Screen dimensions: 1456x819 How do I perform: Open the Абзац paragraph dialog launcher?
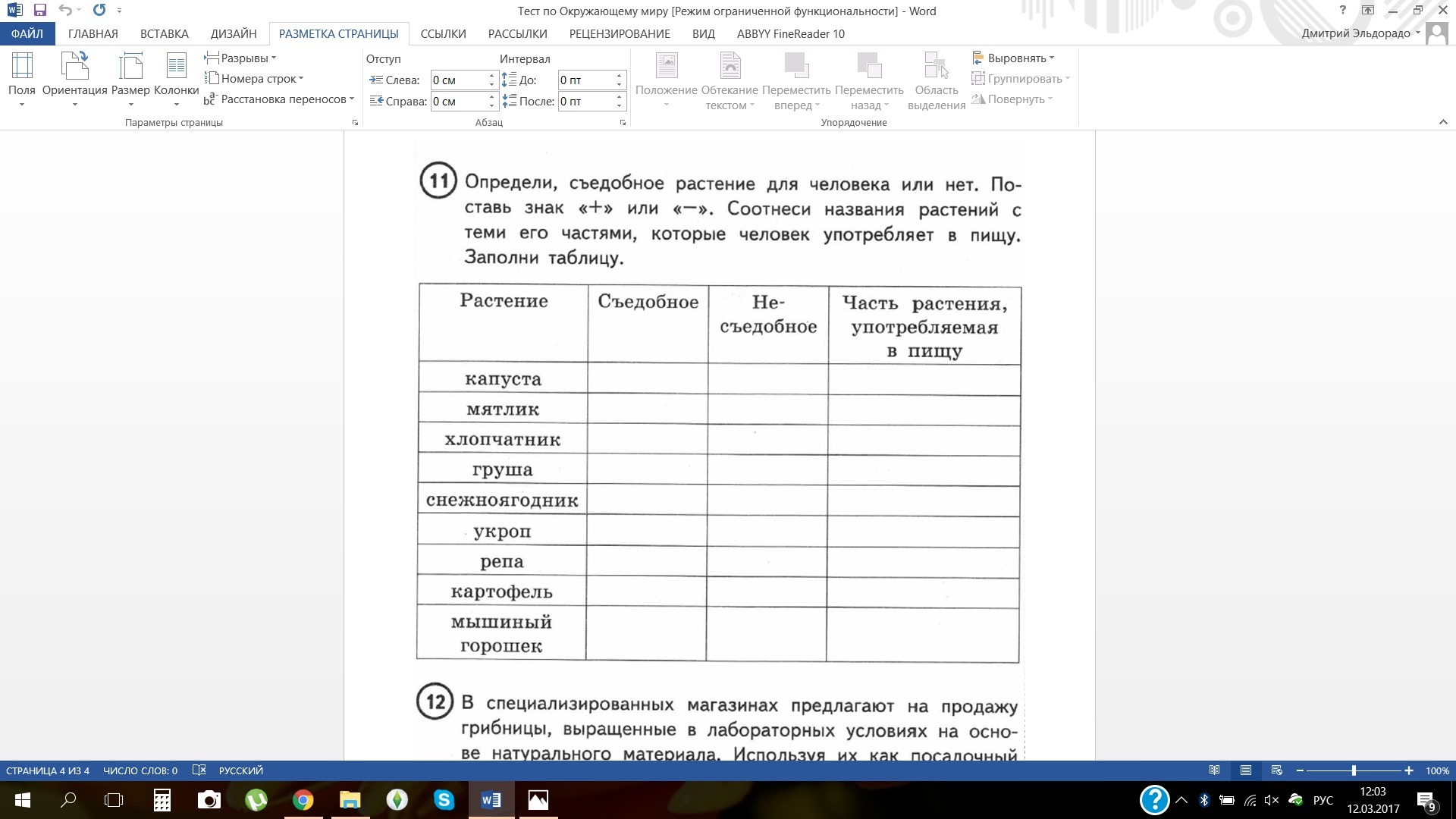pyautogui.click(x=623, y=122)
